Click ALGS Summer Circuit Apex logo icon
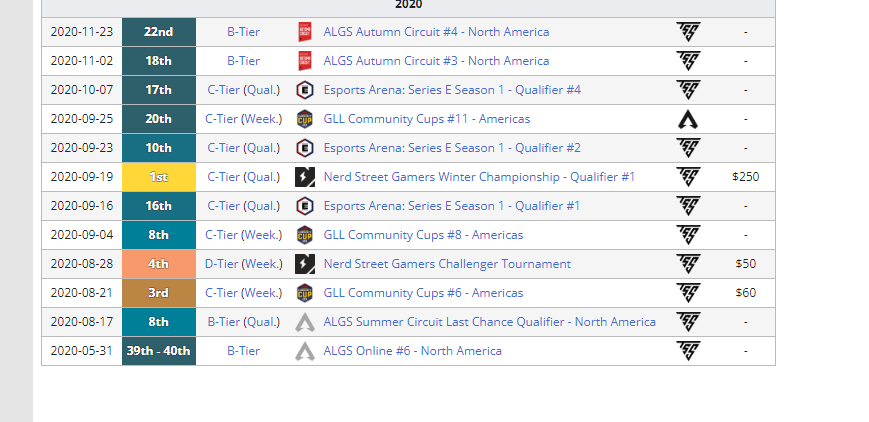 click(305, 322)
